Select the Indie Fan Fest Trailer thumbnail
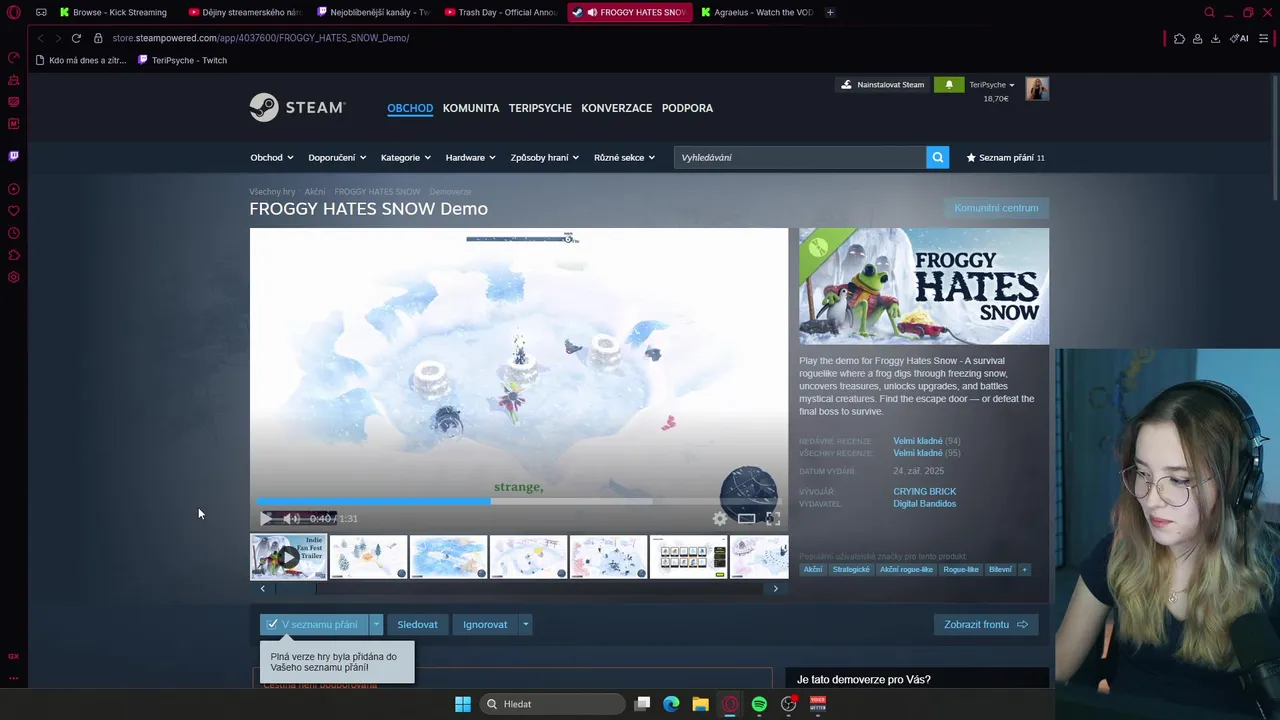Image resolution: width=1280 pixels, height=720 pixels. pyautogui.click(x=288, y=557)
